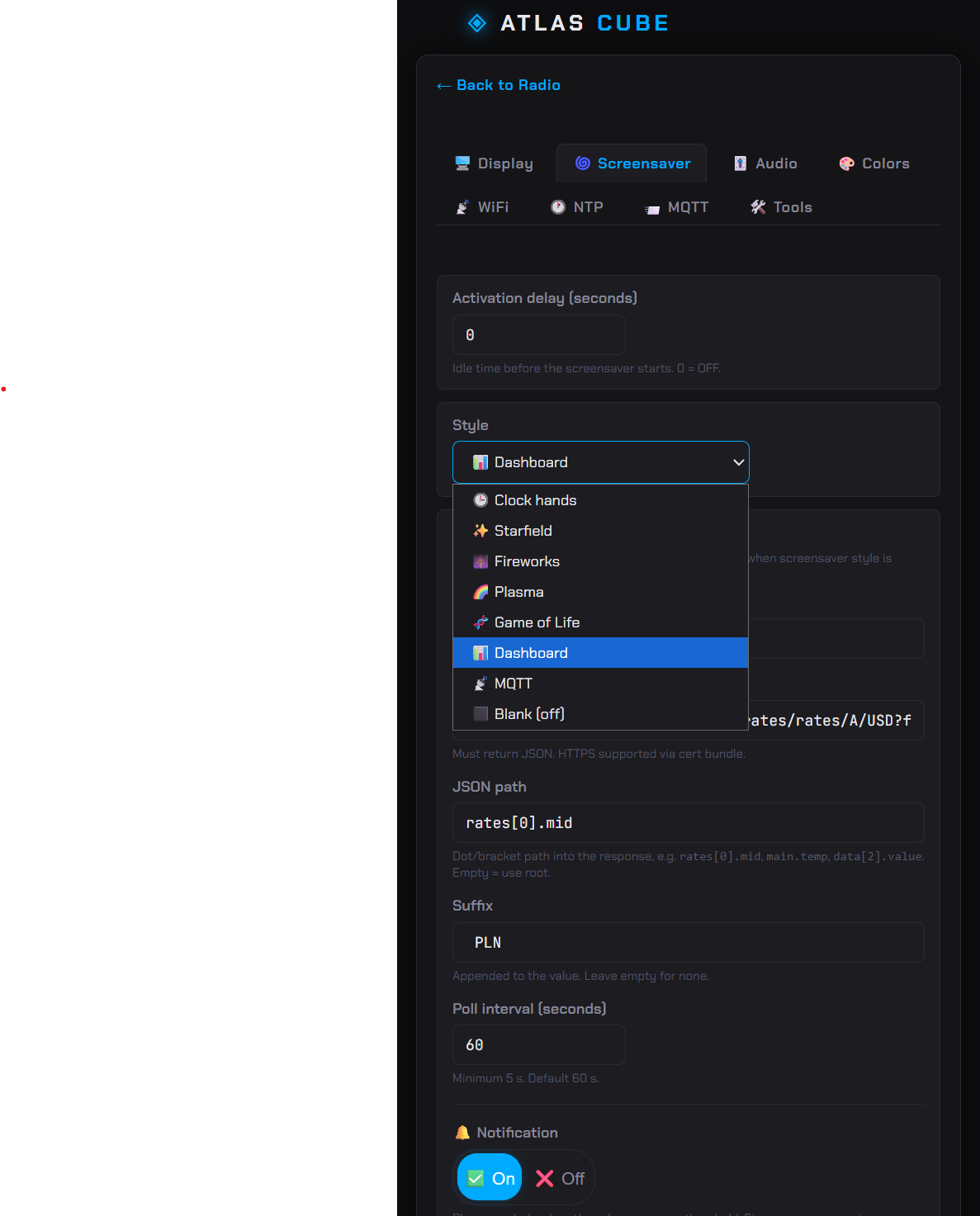The width and height of the screenshot is (980, 1216).
Task: Switch to the Tools tab
Action: 781,207
